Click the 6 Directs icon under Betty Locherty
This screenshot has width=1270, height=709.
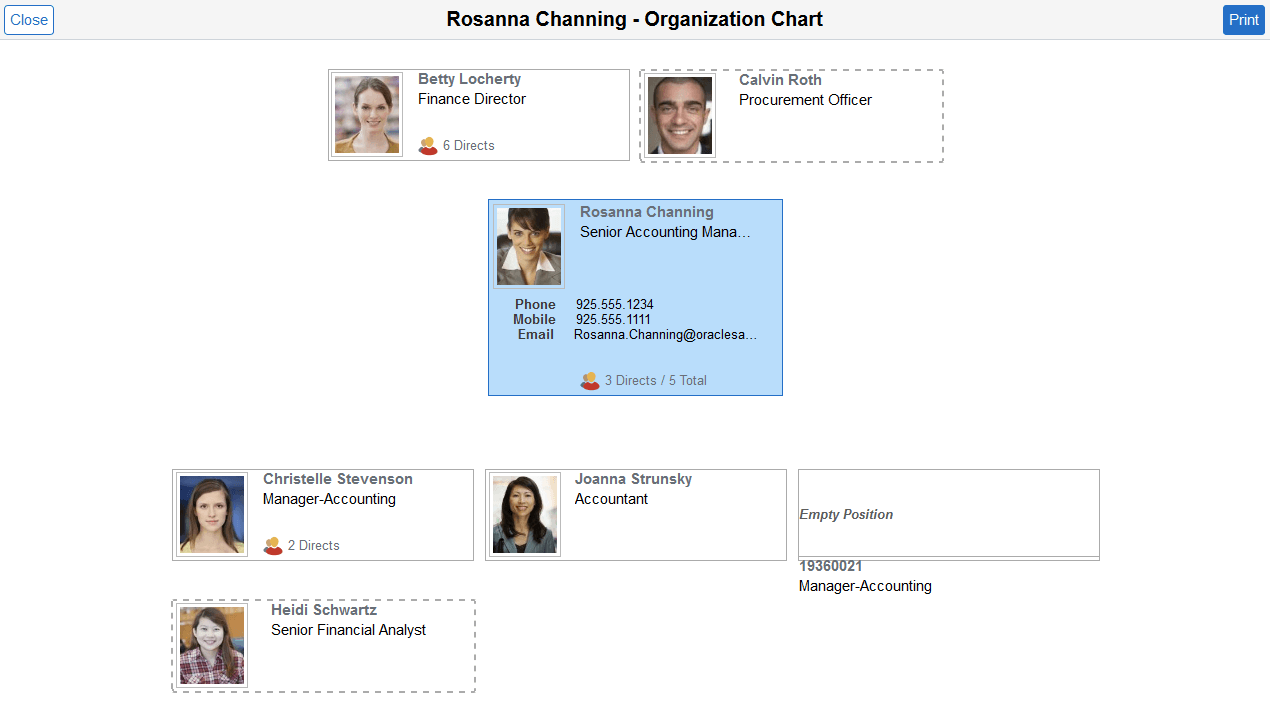click(x=428, y=145)
